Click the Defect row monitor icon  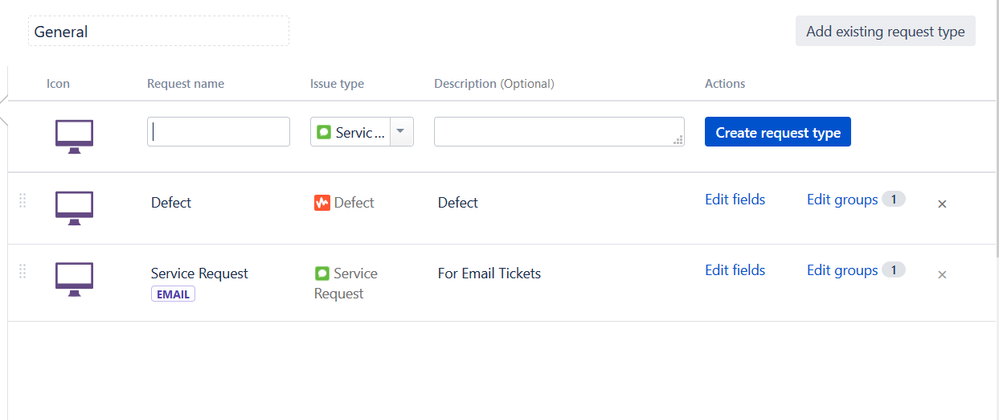[74, 208]
